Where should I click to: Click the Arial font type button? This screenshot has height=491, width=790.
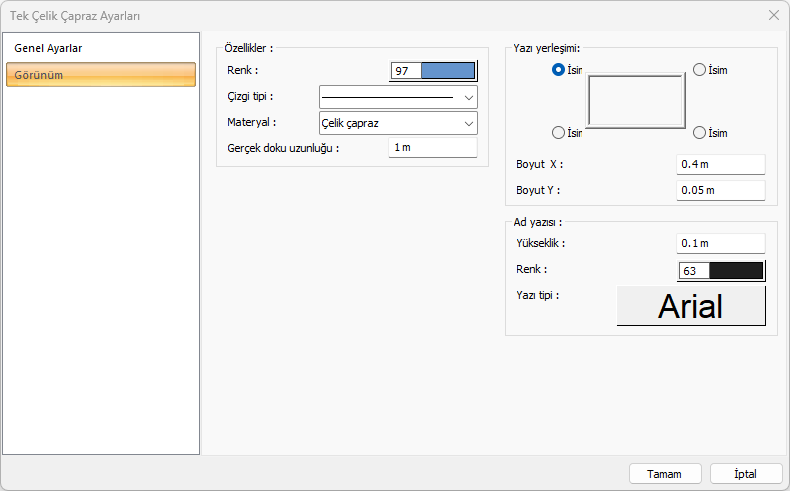691,306
